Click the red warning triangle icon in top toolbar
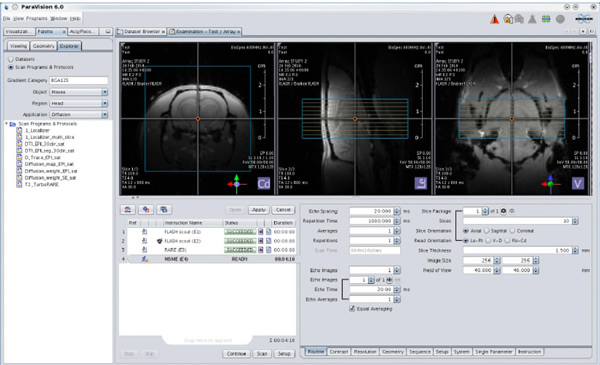Screen dimensions: 600x365 tap(494, 19)
